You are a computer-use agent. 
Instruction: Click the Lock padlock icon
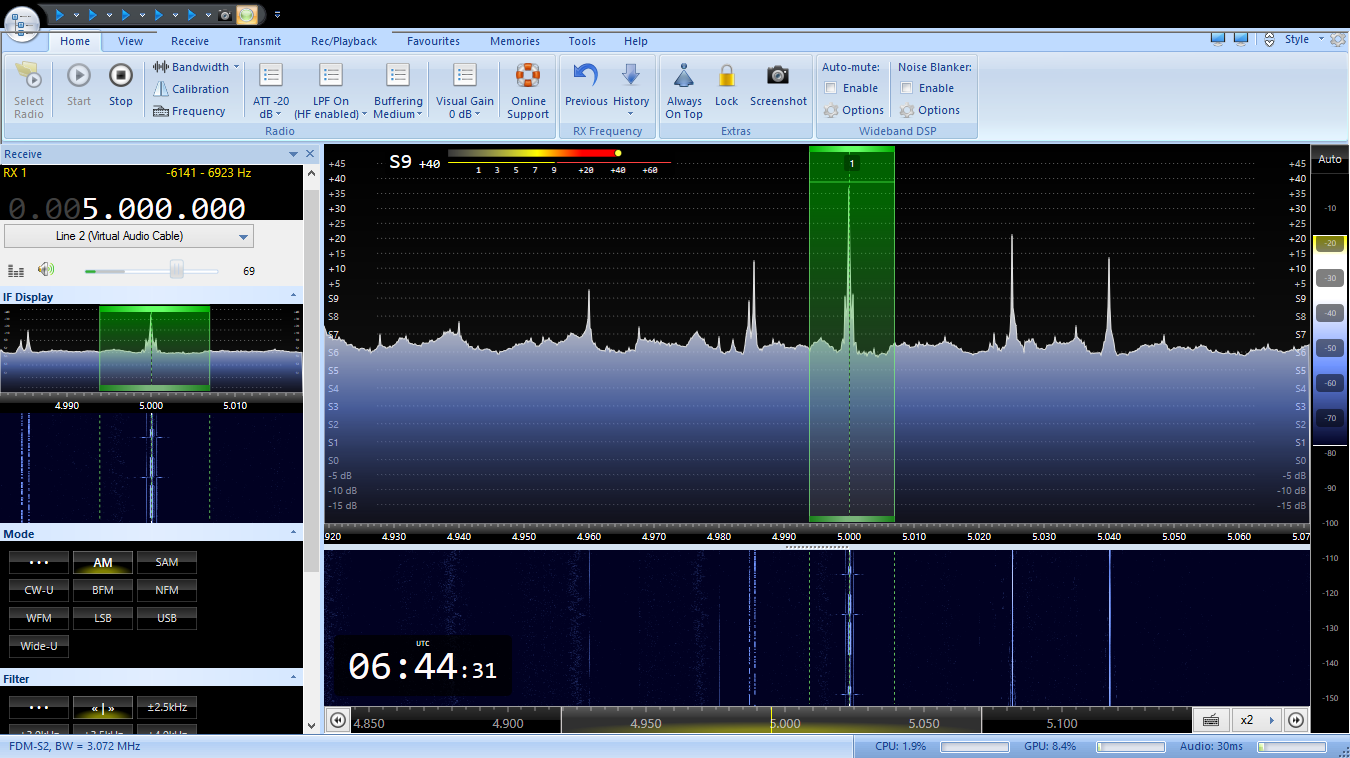click(726, 77)
